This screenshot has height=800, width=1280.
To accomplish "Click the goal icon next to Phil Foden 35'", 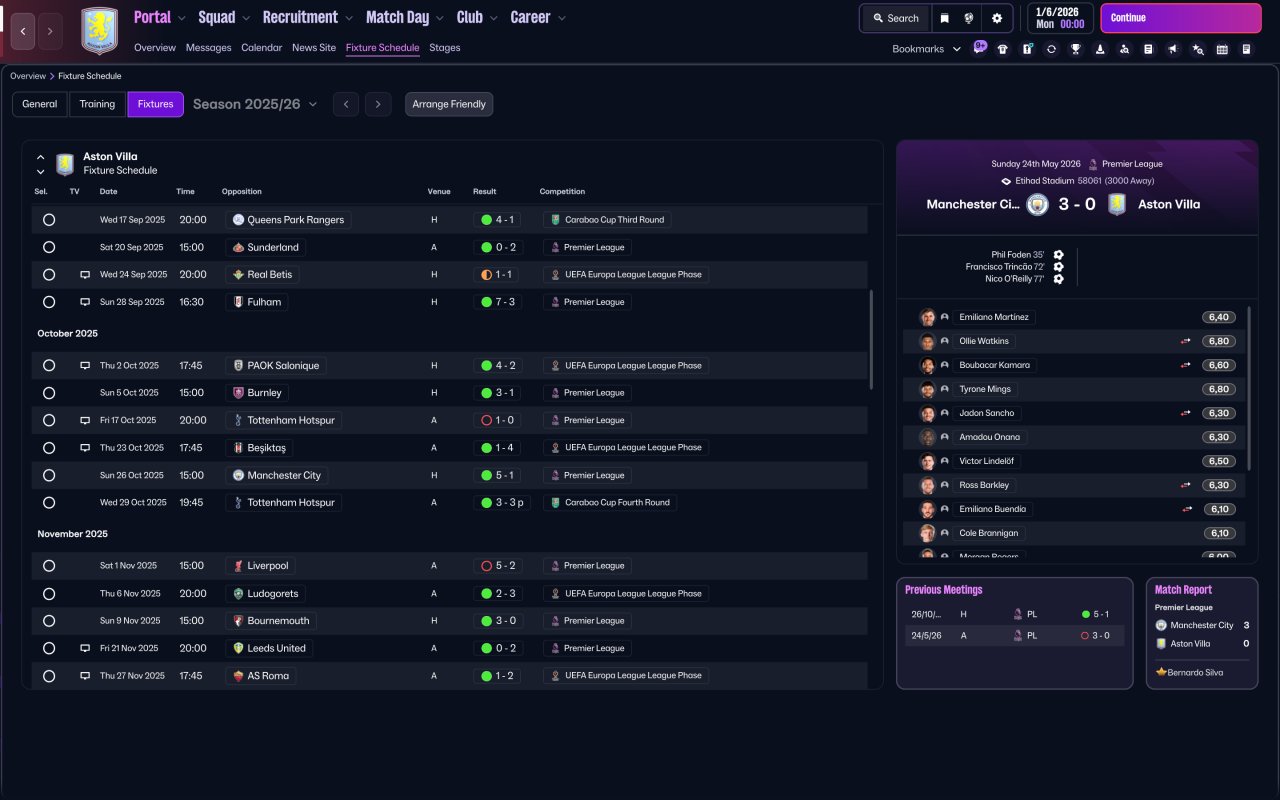I will [1058, 255].
